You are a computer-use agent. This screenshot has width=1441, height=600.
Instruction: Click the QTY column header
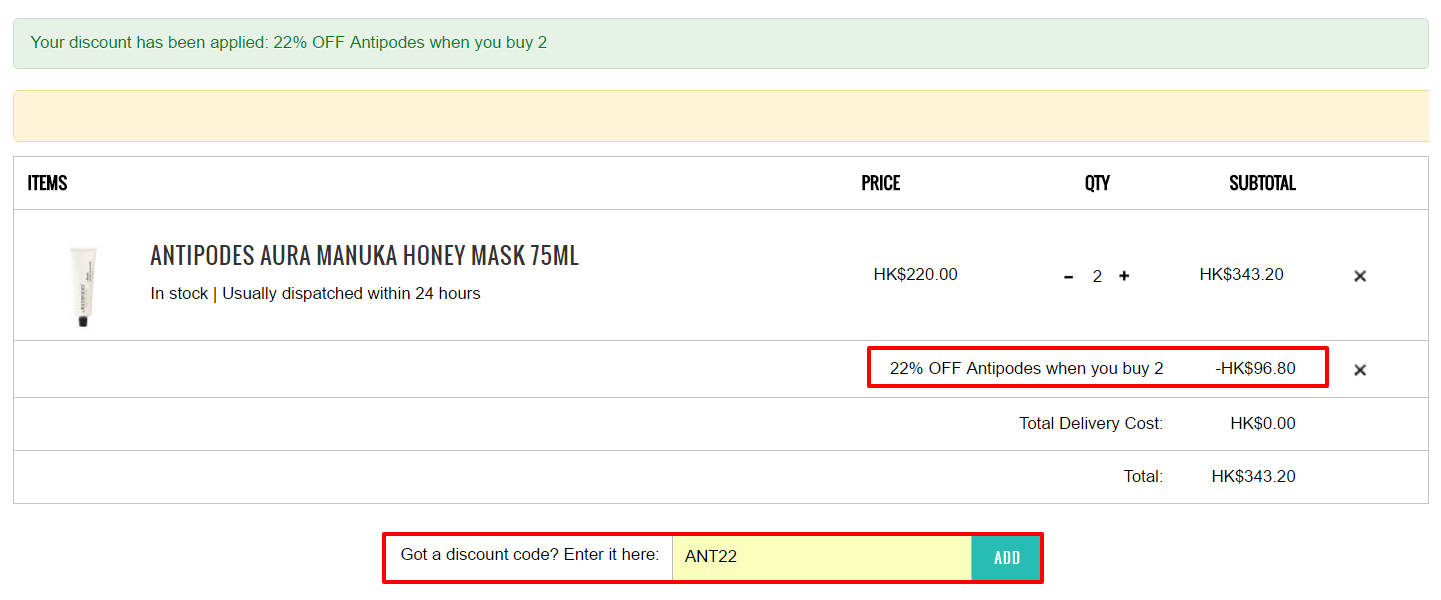pyautogui.click(x=1097, y=183)
